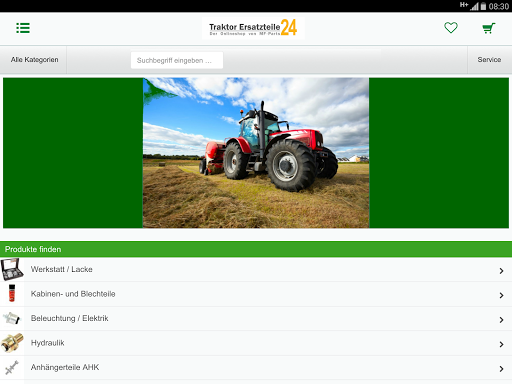Click the red tractor banner image
This screenshot has width=512, height=384.
pos(256,153)
